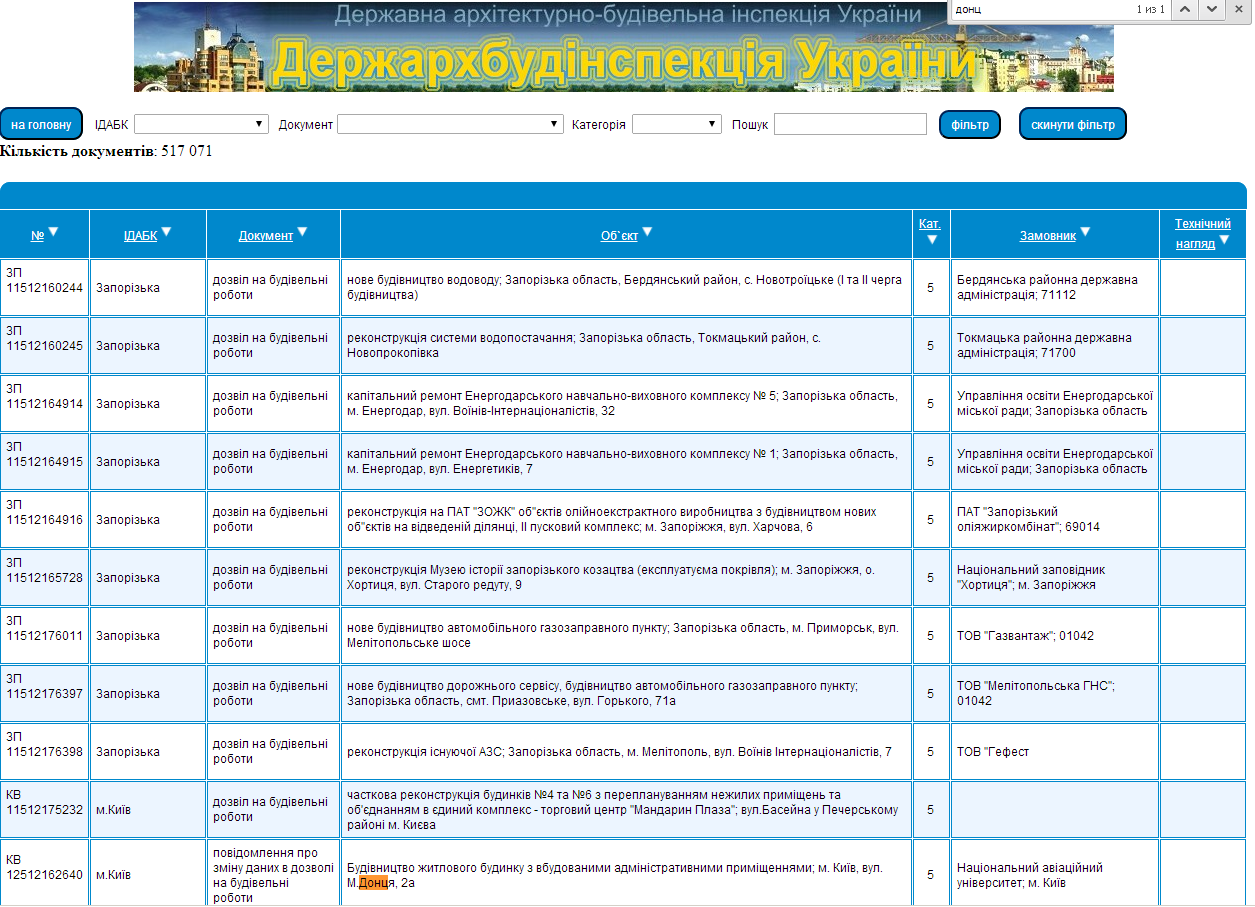Click "повідомлення про зміну даних" document cell
This screenshot has height=907, width=1255.
[x=273, y=874]
